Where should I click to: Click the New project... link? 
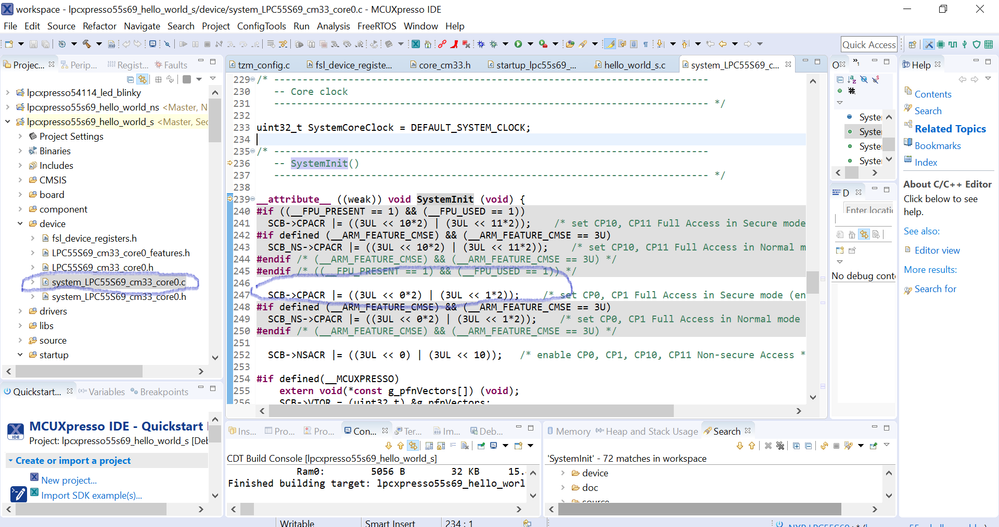point(69,480)
